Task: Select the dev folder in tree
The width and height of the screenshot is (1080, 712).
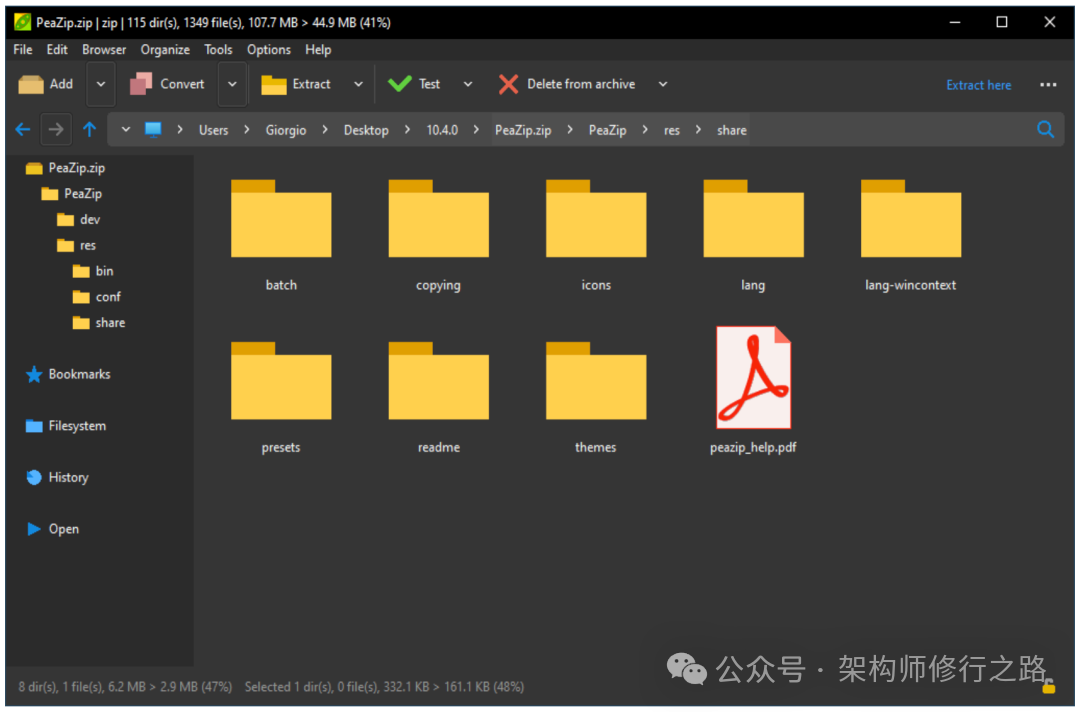Action: tap(79, 220)
